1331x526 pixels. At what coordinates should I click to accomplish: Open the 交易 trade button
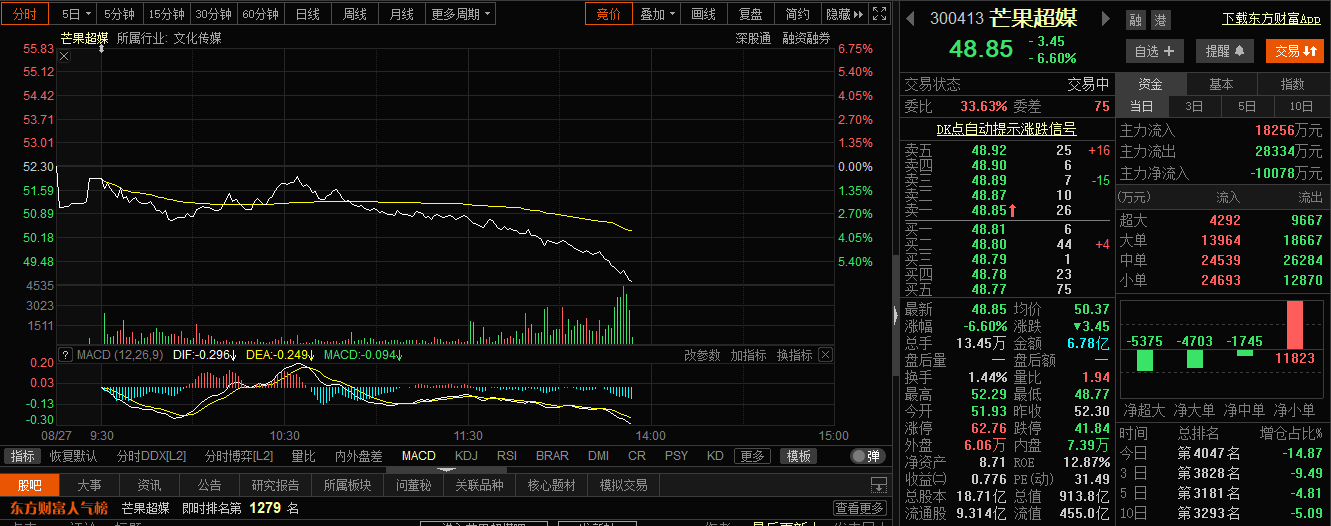tap(1295, 51)
